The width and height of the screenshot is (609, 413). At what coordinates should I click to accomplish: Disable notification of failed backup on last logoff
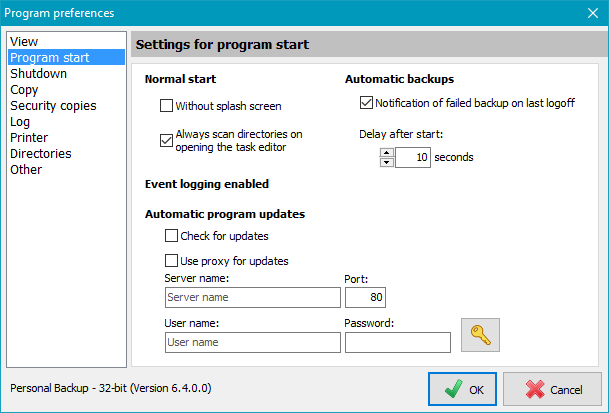point(366,103)
